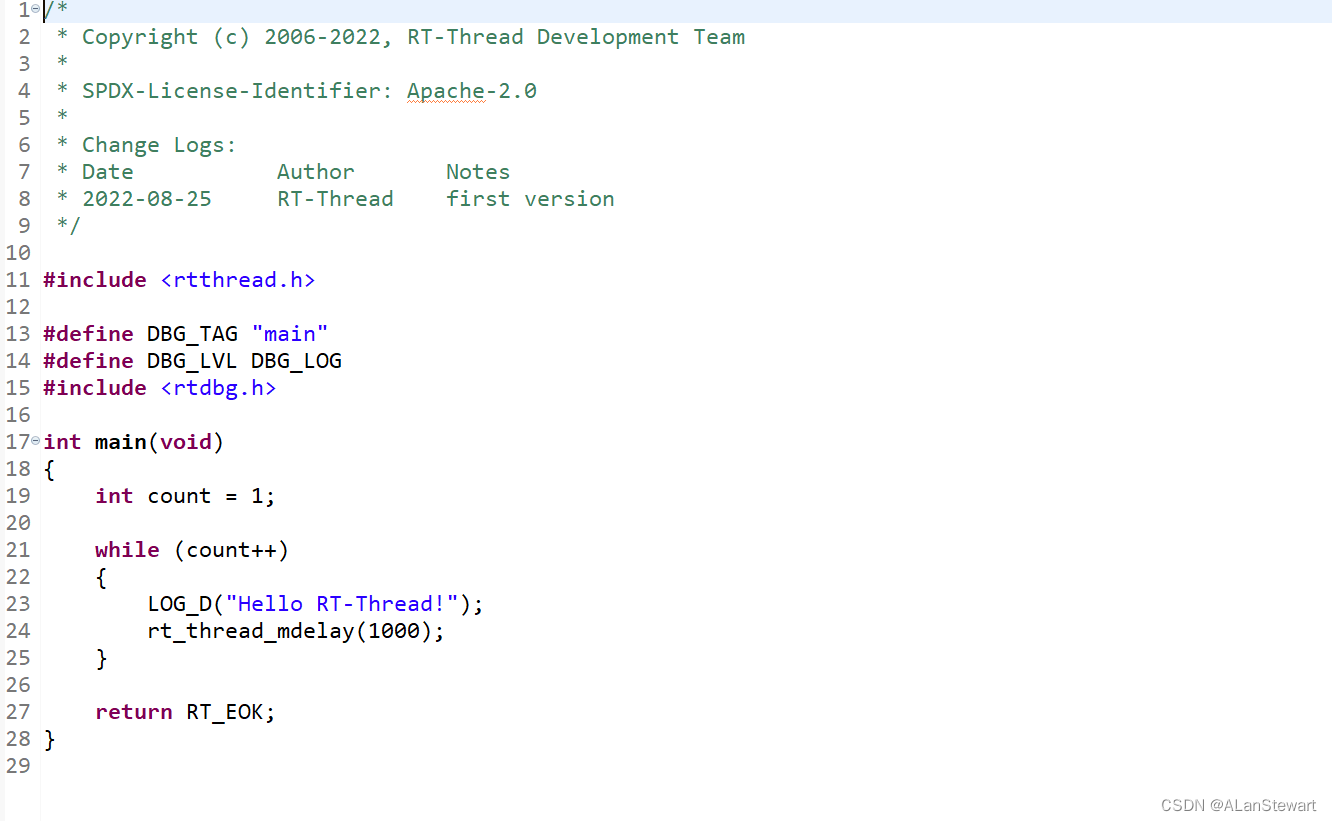Click DBG_TAG on line 13
This screenshot has width=1332, height=821.
click(192, 334)
